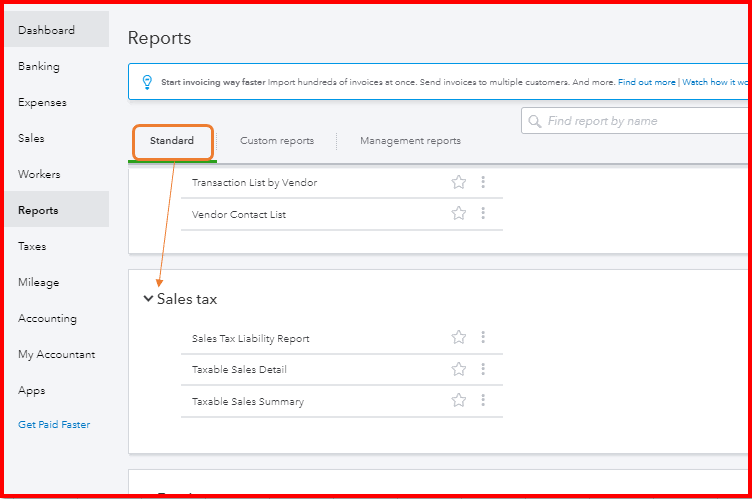Switch to the Custom reports tab
The width and height of the screenshot is (752, 499).
[277, 141]
